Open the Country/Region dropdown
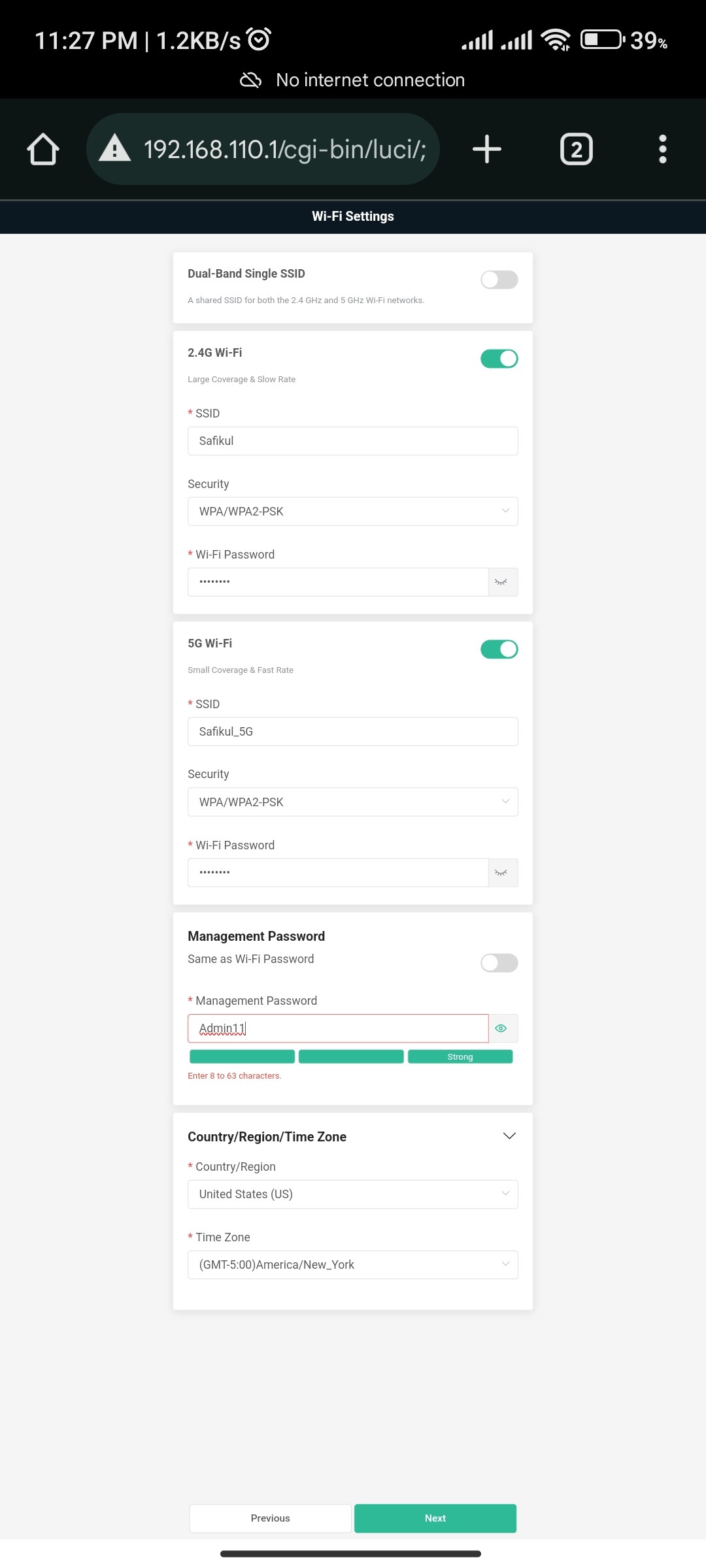706x1568 pixels. click(352, 1194)
